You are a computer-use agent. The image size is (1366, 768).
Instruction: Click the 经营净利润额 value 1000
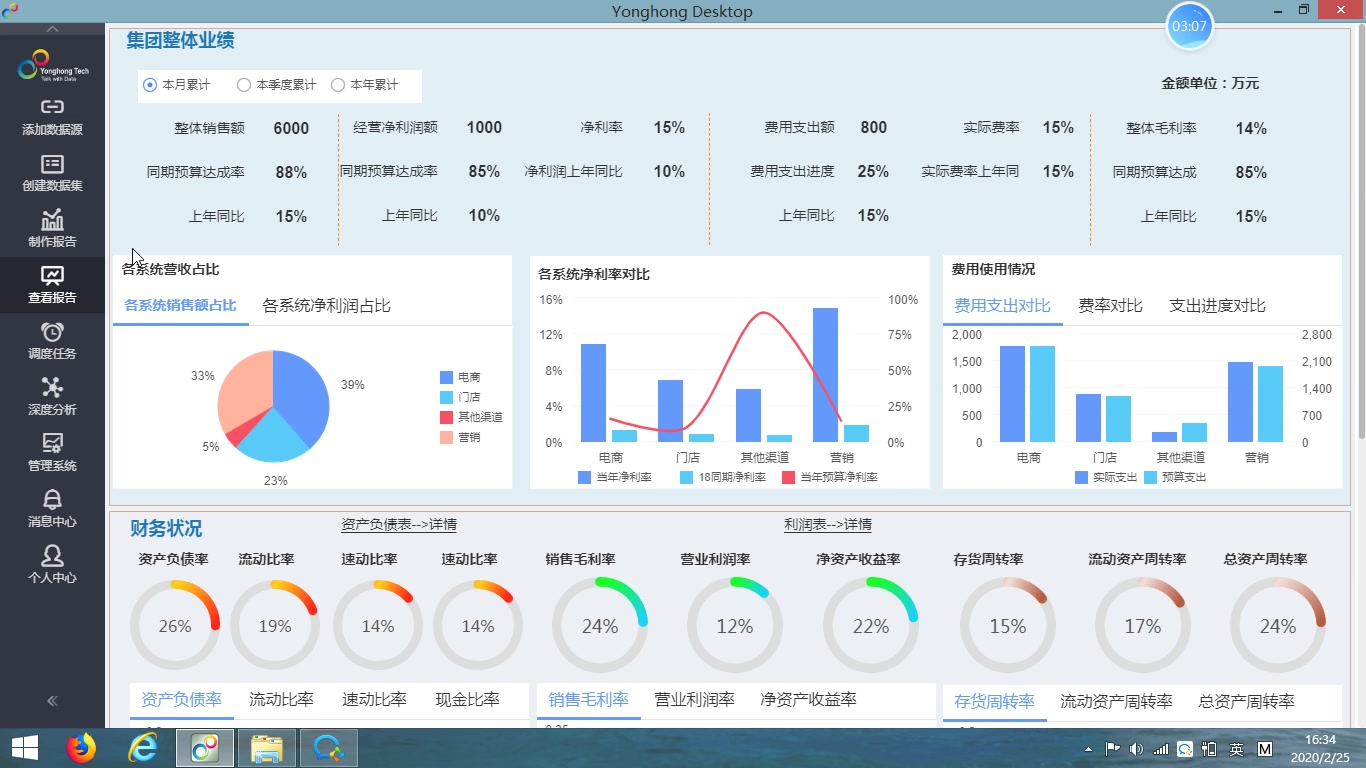coord(484,128)
